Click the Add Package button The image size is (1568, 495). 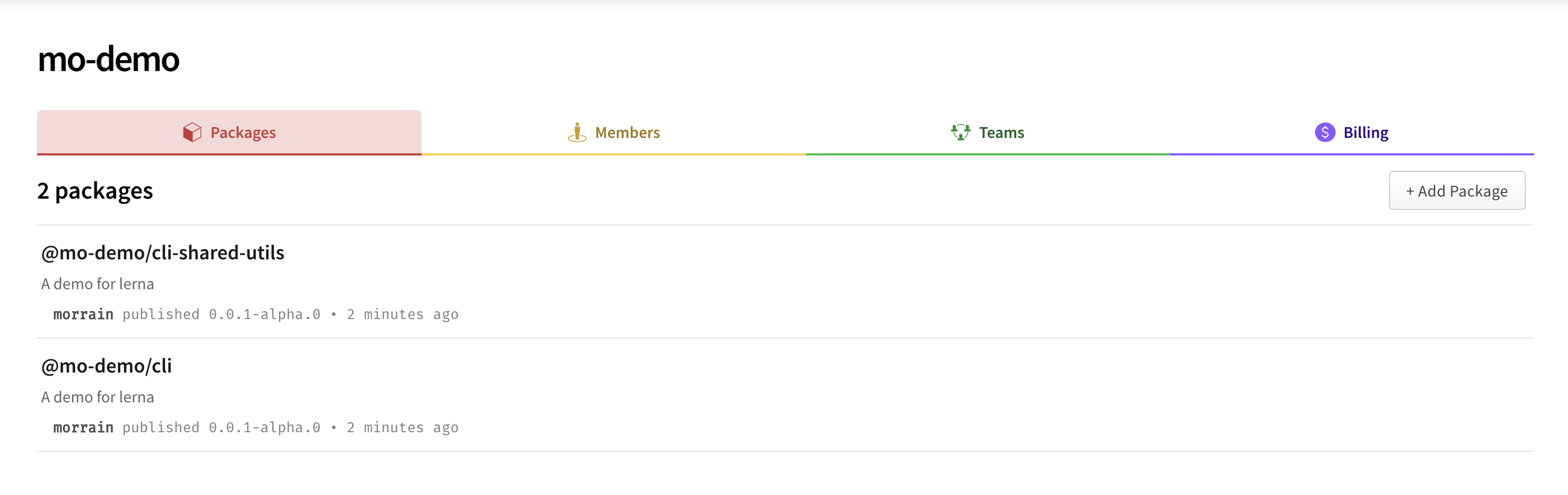1457,190
